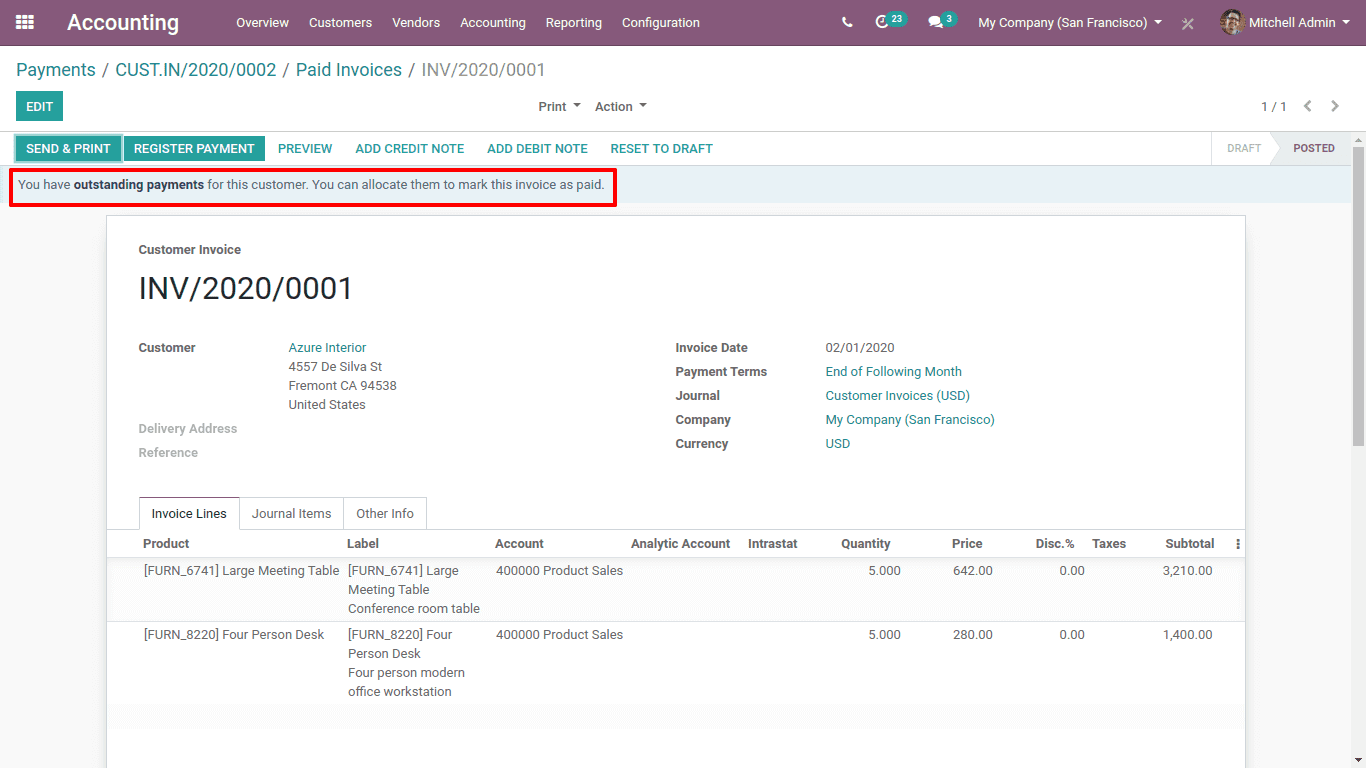Open Azure Interior customer link
Image resolution: width=1366 pixels, height=768 pixels.
pyautogui.click(x=328, y=348)
